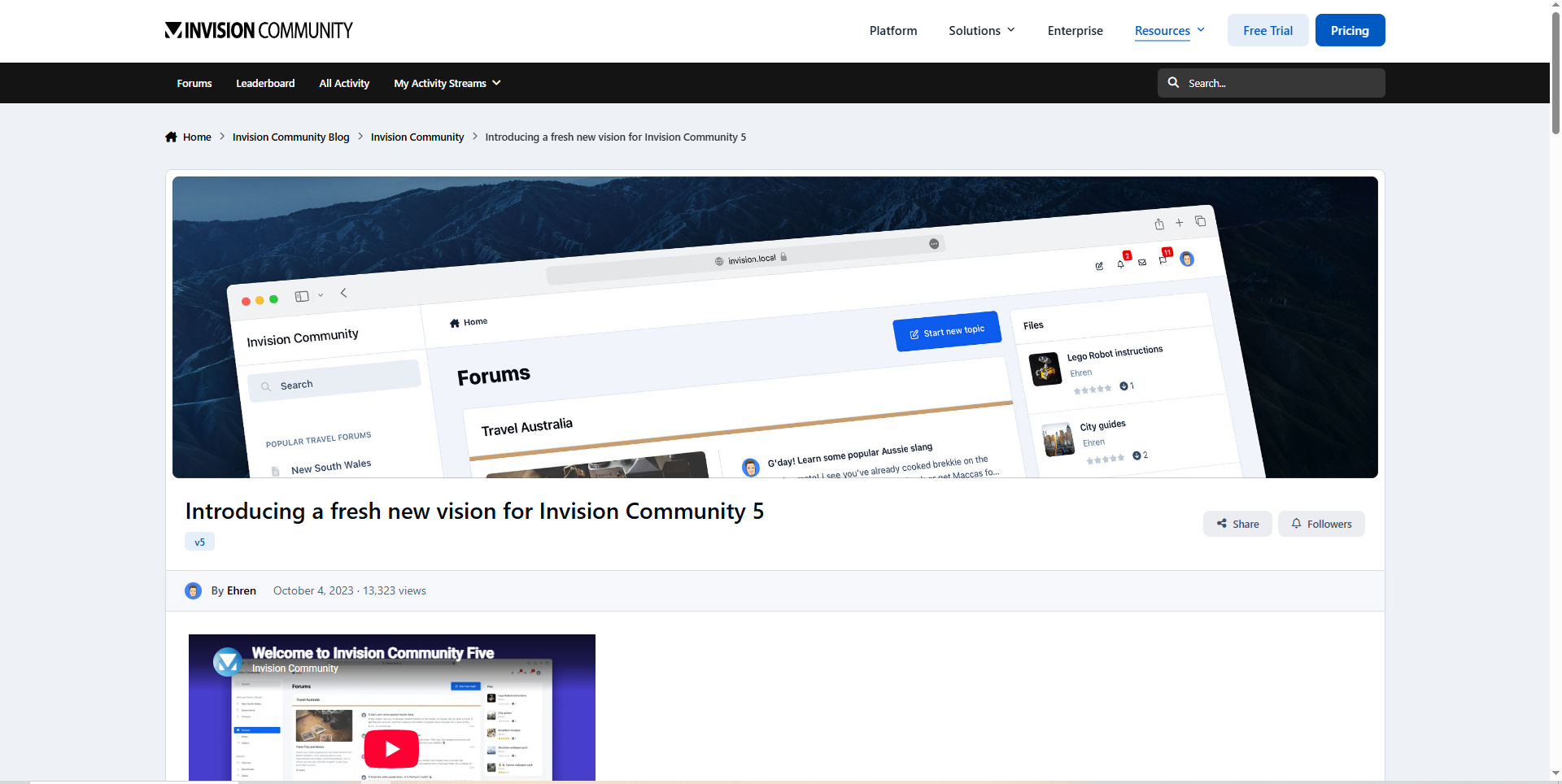Click the search magnifier icon
1562x784 pixels.
[1173, 82]
